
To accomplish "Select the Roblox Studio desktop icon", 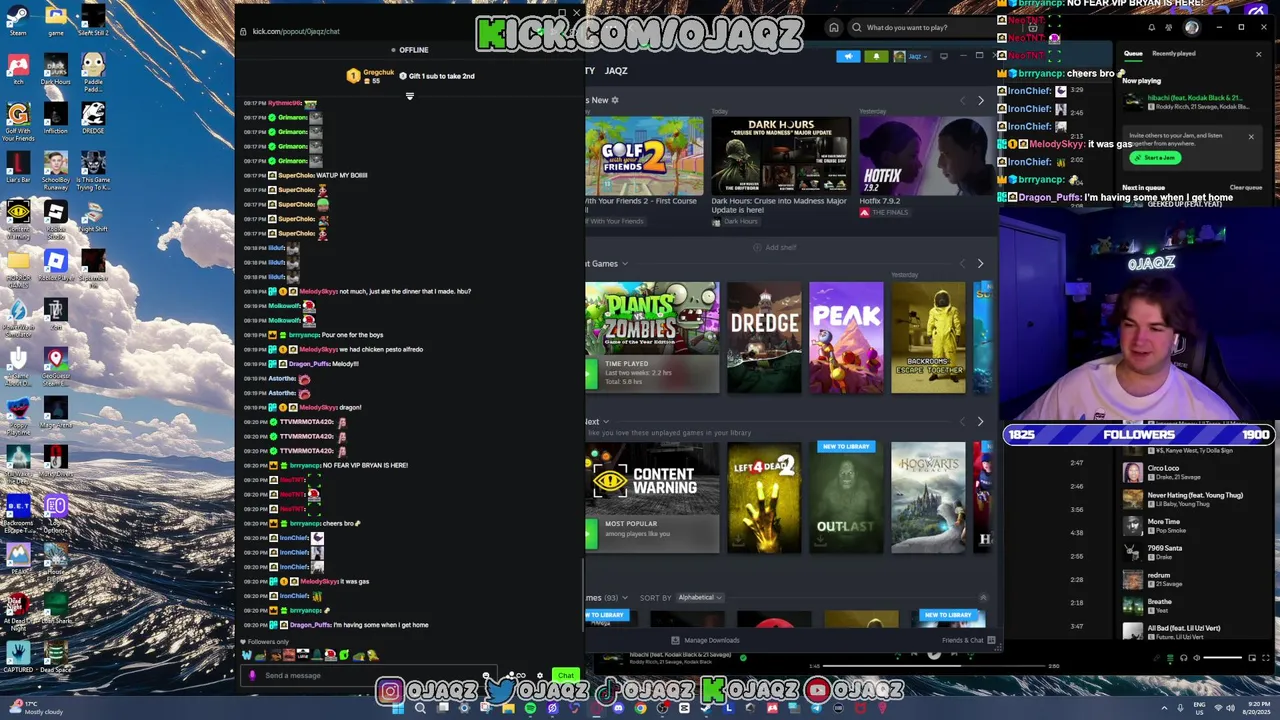I will pos(56,220).
